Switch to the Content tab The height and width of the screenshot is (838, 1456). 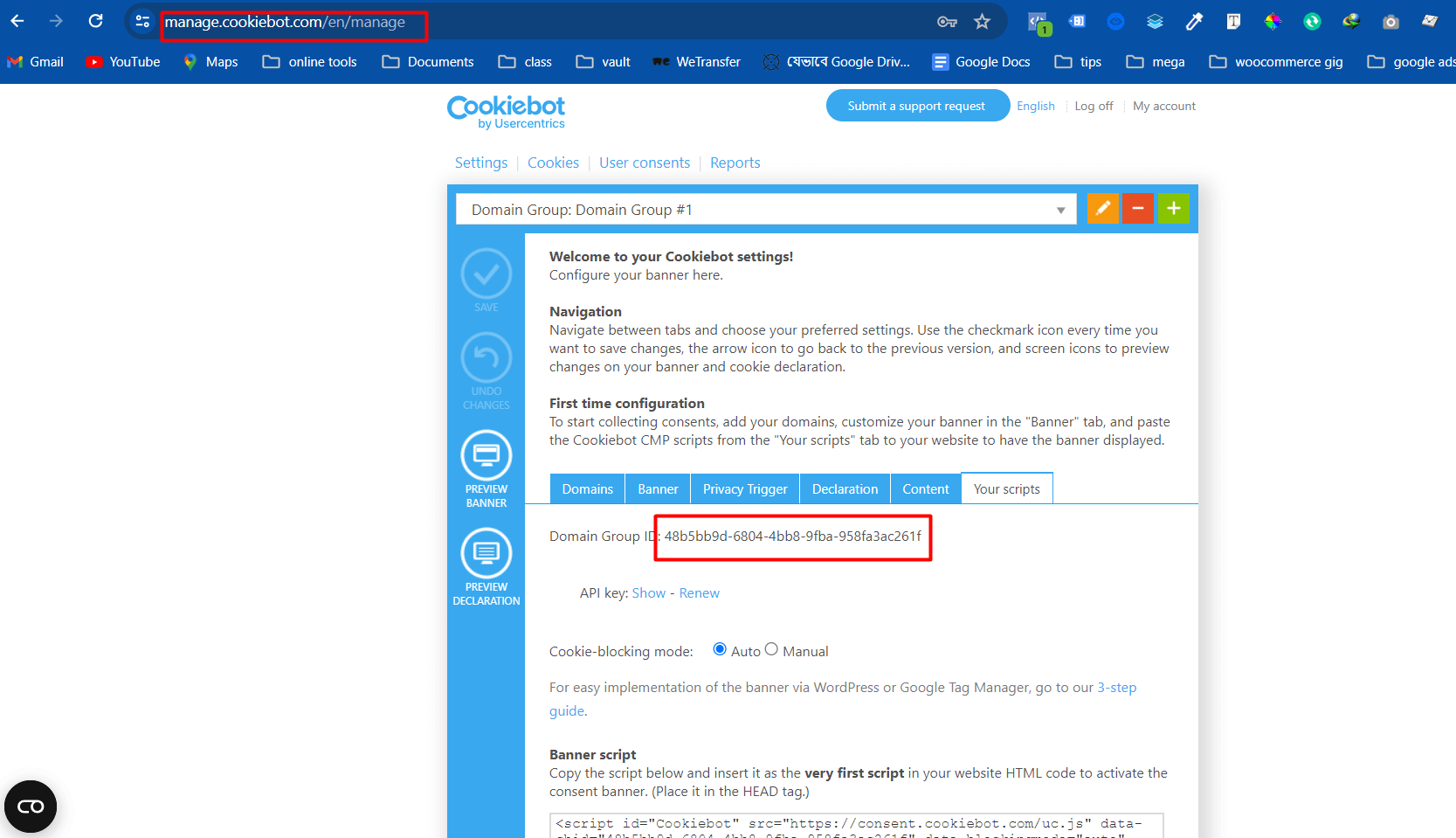click(926, 489)
